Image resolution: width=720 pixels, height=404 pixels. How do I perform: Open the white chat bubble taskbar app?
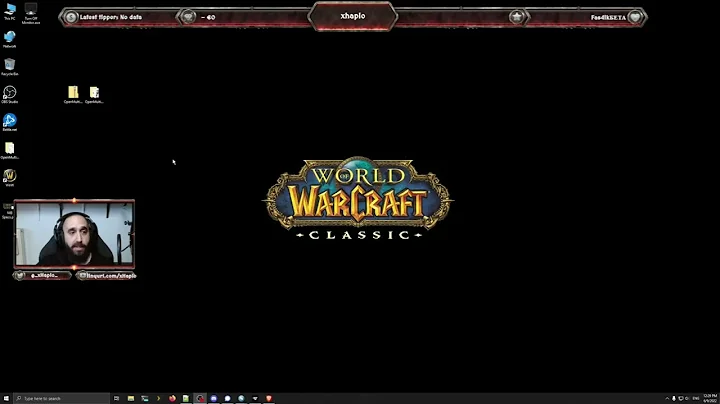click(x=227, y=398)
